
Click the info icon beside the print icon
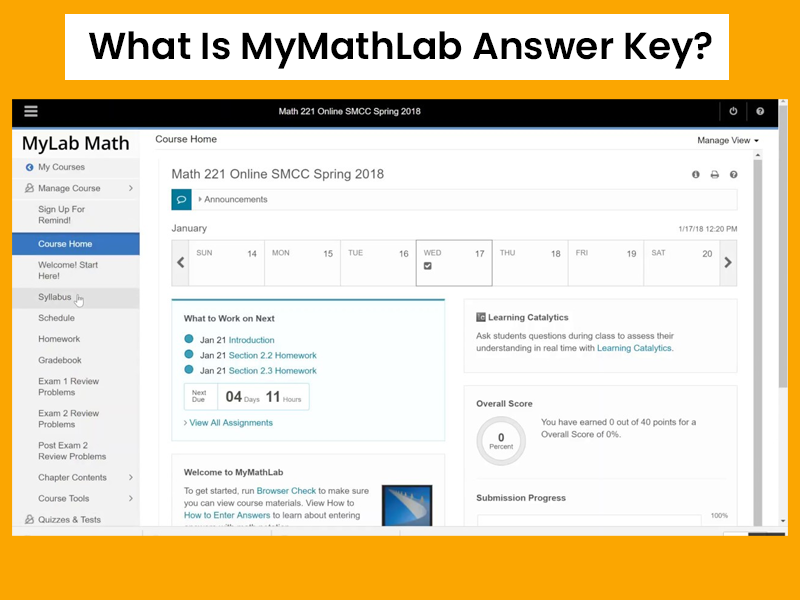point(696,175)
